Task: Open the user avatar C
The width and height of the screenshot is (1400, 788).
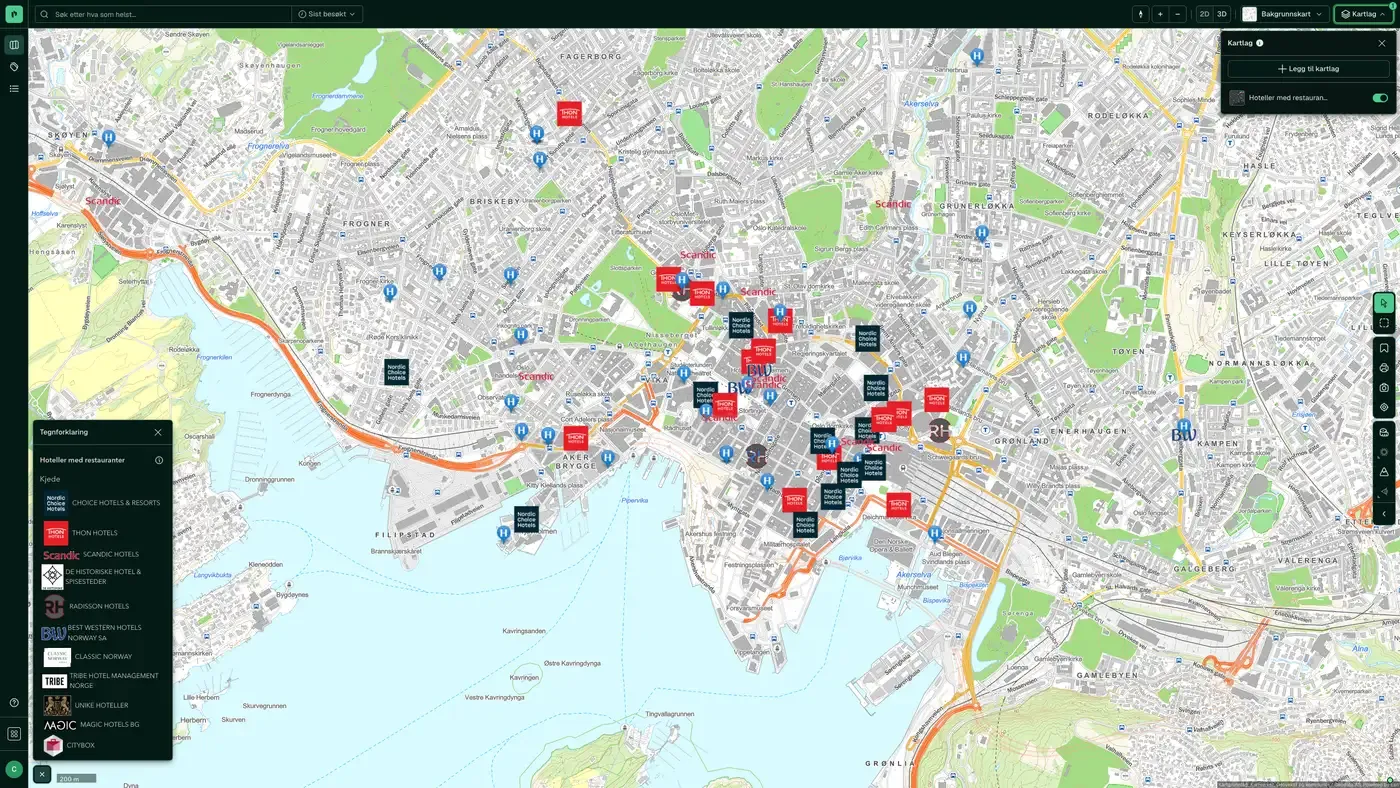Action: pyautogui.click(x=14, y=769)
